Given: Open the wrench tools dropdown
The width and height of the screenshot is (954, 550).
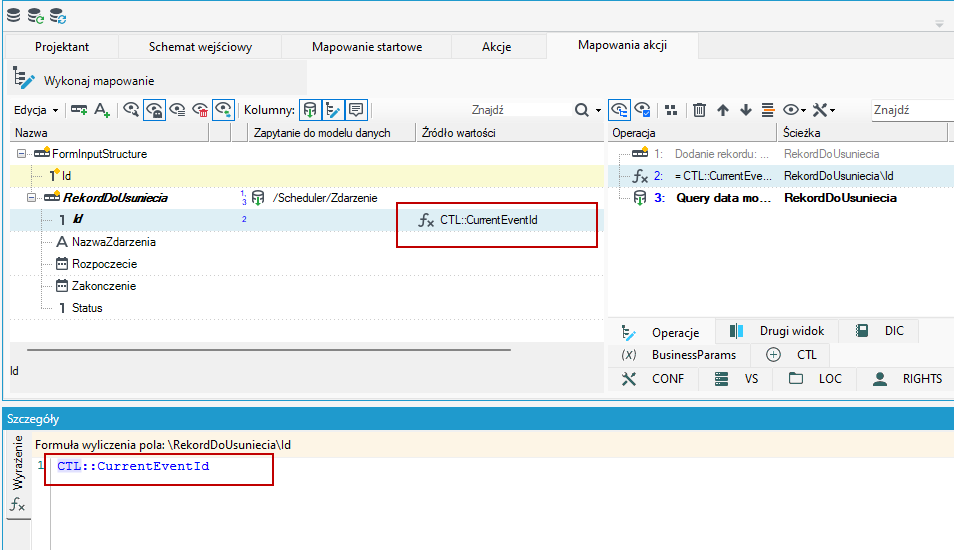Looking at the screenshot, I should tap(824, 110).
